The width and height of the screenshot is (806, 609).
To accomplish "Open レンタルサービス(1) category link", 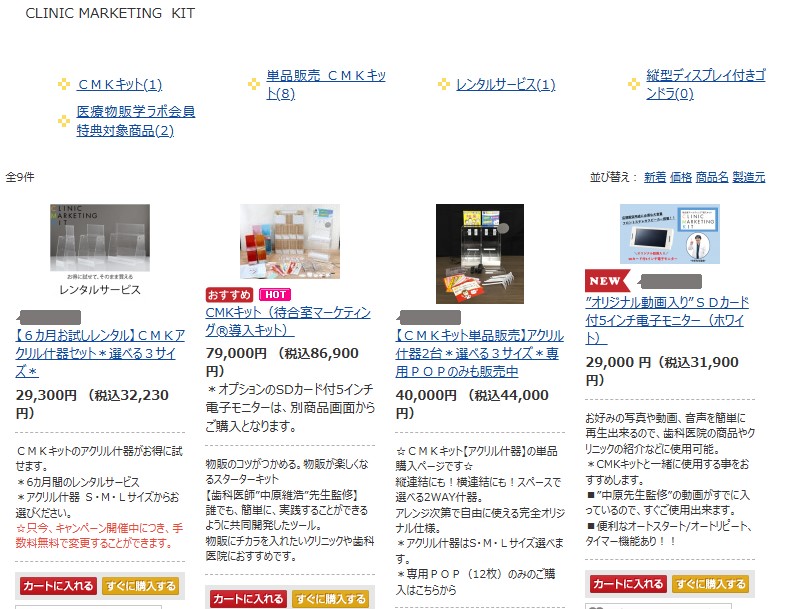I will (506, 84).
